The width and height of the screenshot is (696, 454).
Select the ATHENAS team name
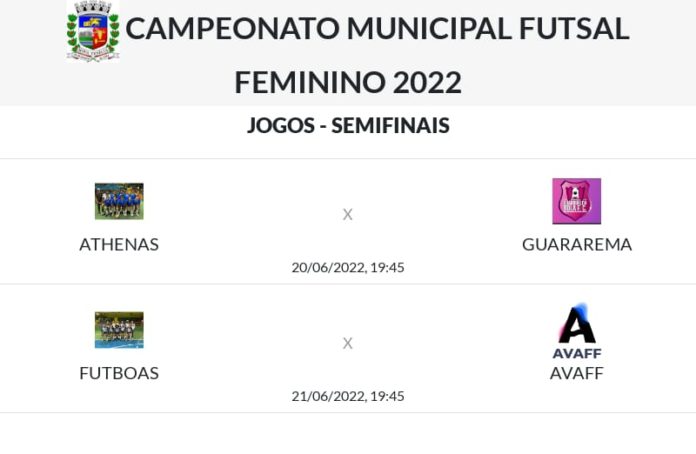click(119, 245)
